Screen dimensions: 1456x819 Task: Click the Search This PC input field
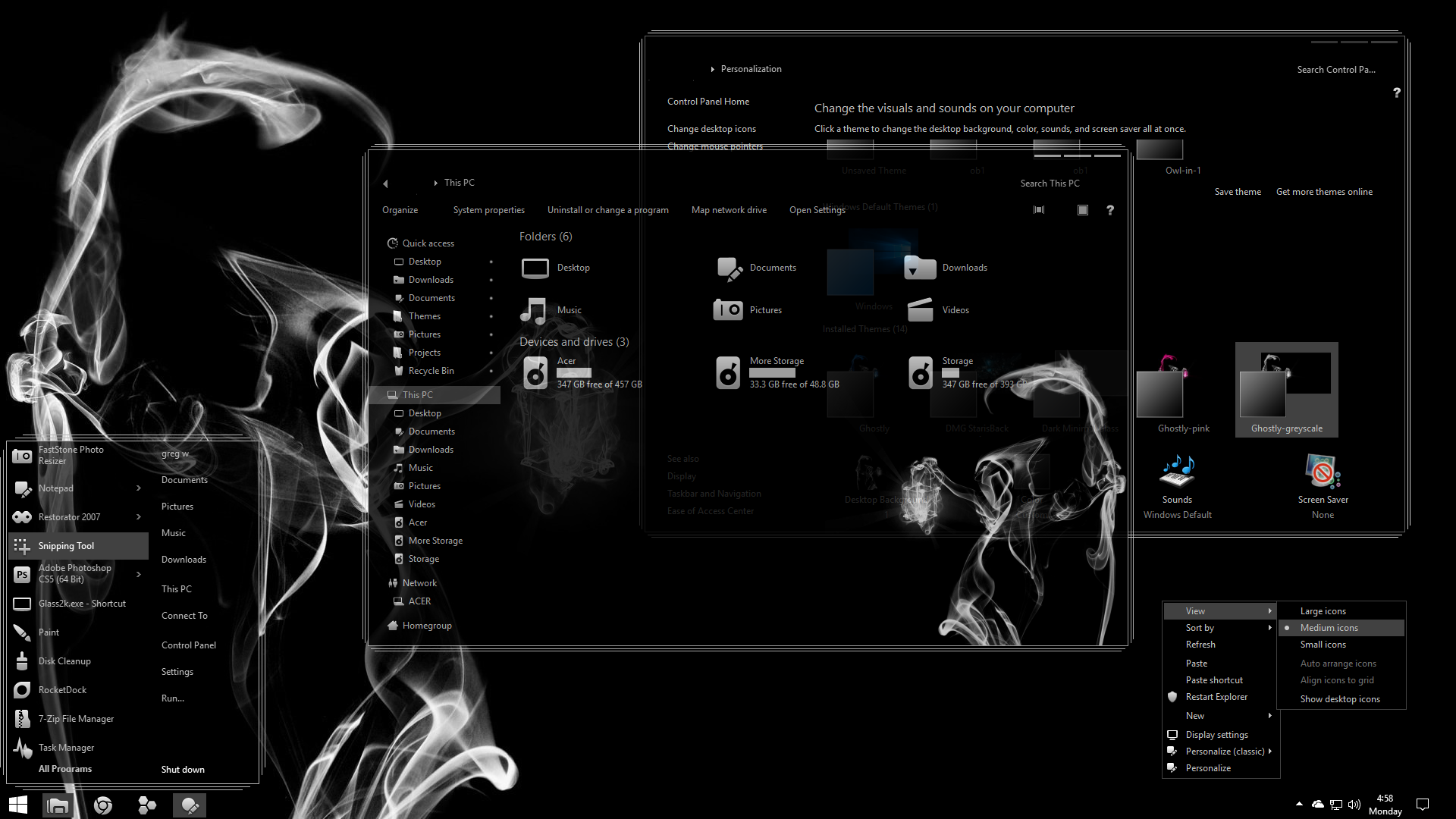[x=1050, y=183]
